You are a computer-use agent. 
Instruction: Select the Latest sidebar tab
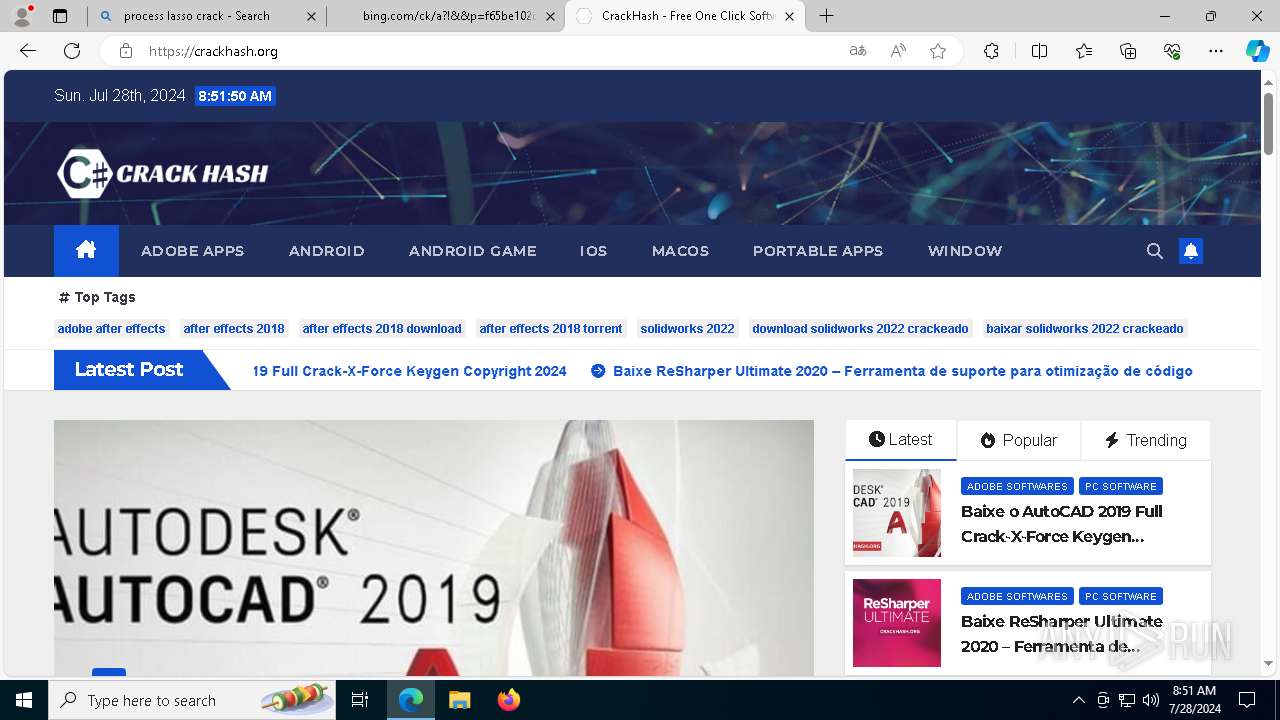[901, 440]
